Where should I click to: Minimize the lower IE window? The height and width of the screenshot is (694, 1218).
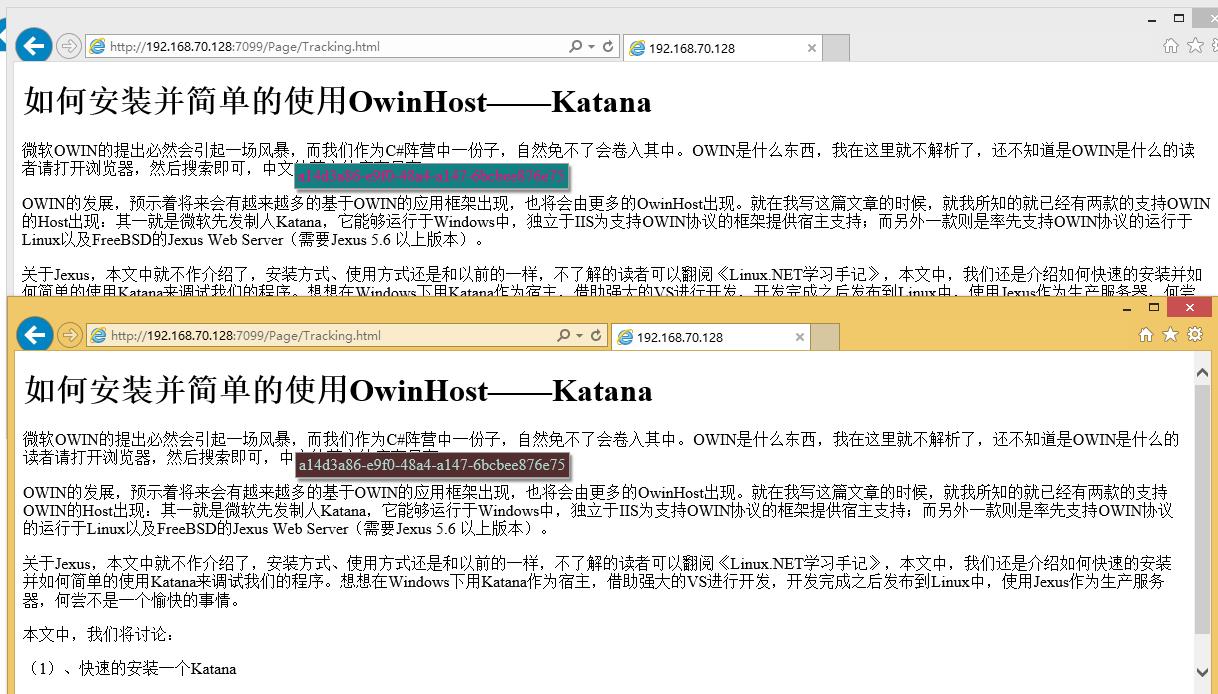click(x=1126, y=308)
